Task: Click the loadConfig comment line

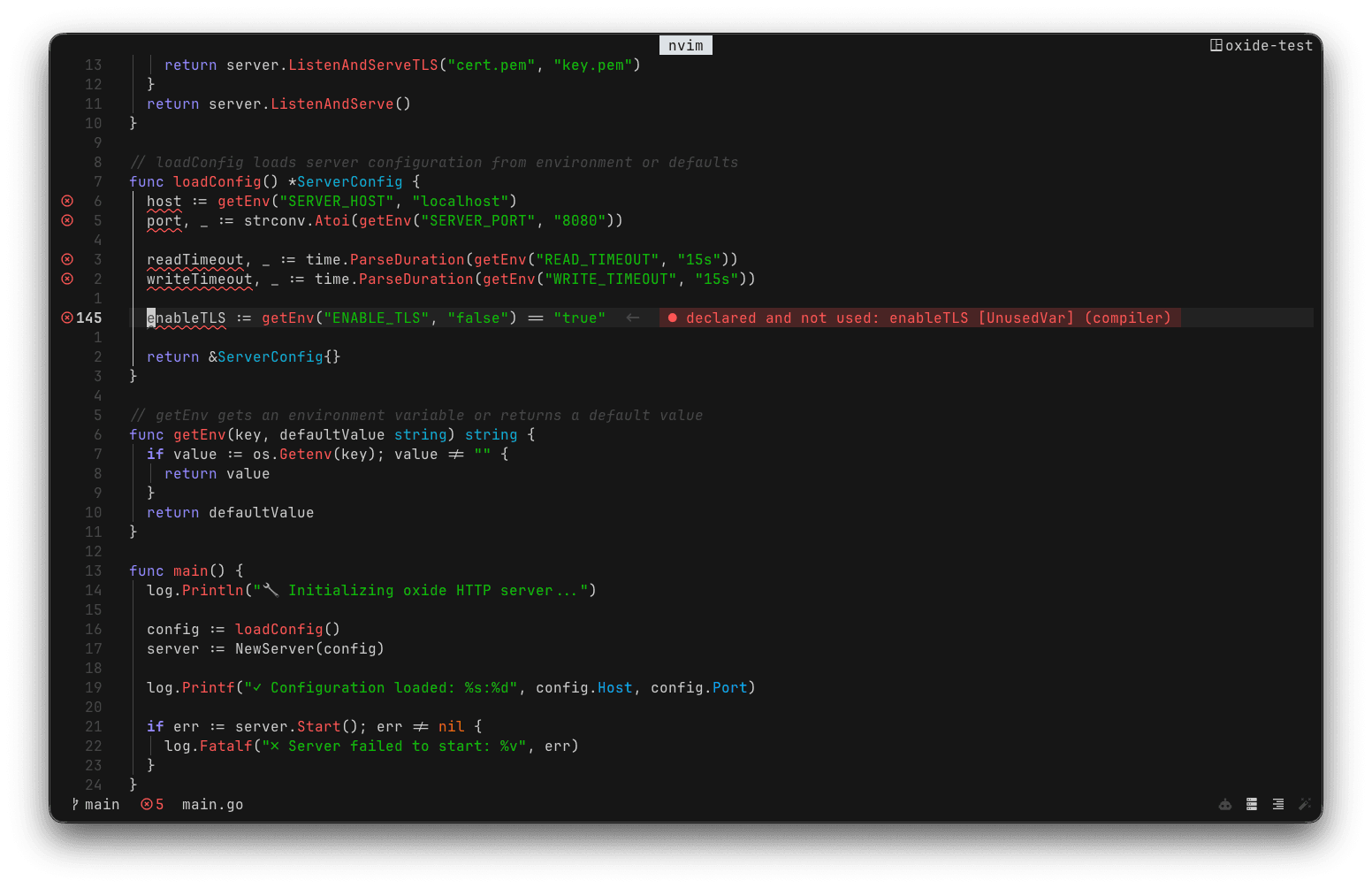Action: click(x=434, y=162)
